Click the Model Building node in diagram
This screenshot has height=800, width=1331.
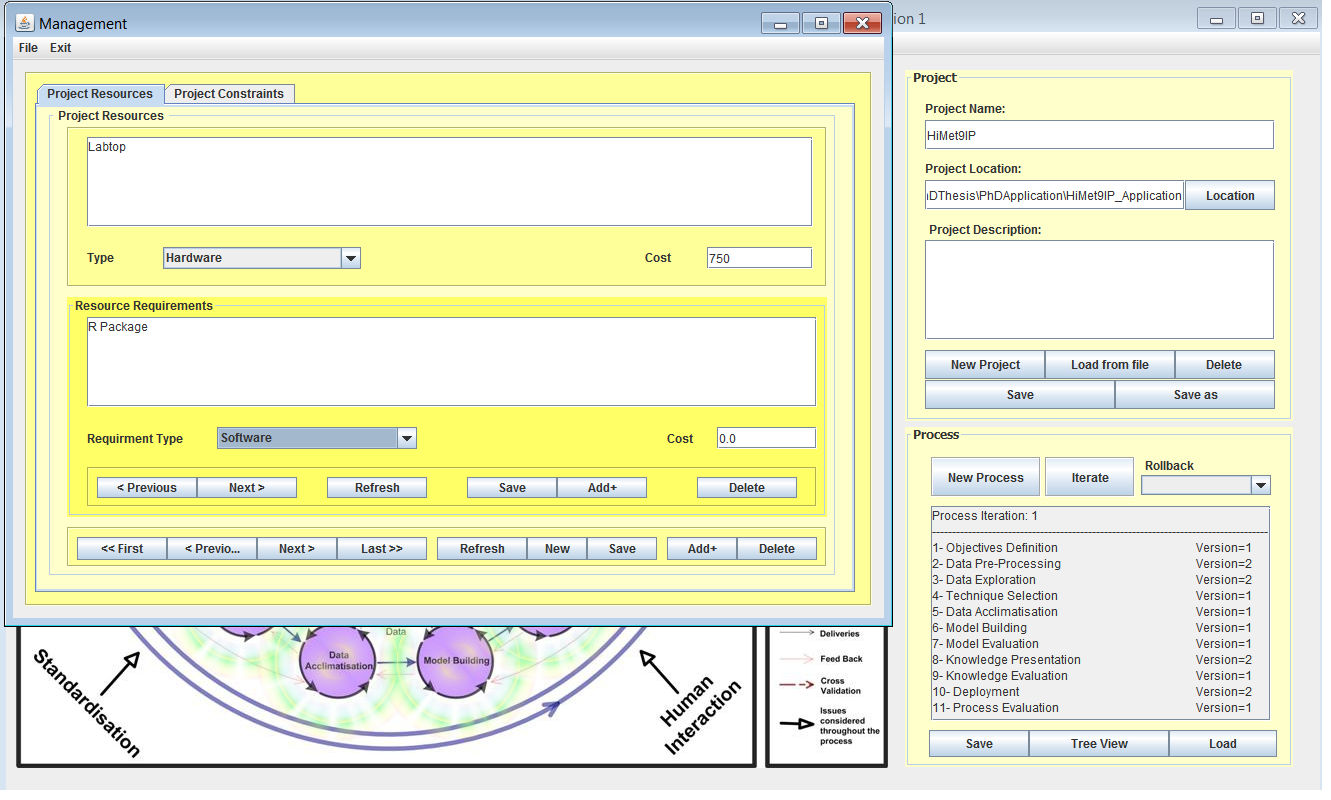tap(456, 660)
